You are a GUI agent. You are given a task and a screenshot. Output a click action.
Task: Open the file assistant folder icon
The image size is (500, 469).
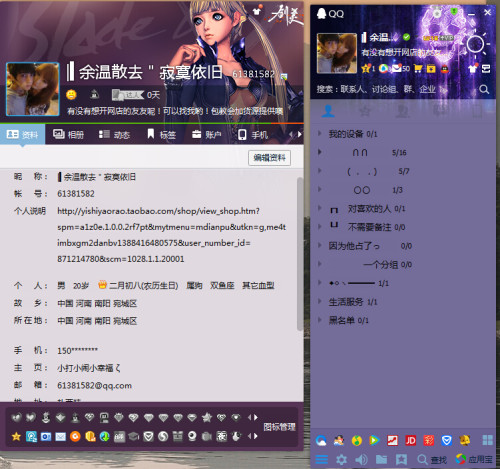[x=381, y=460]
